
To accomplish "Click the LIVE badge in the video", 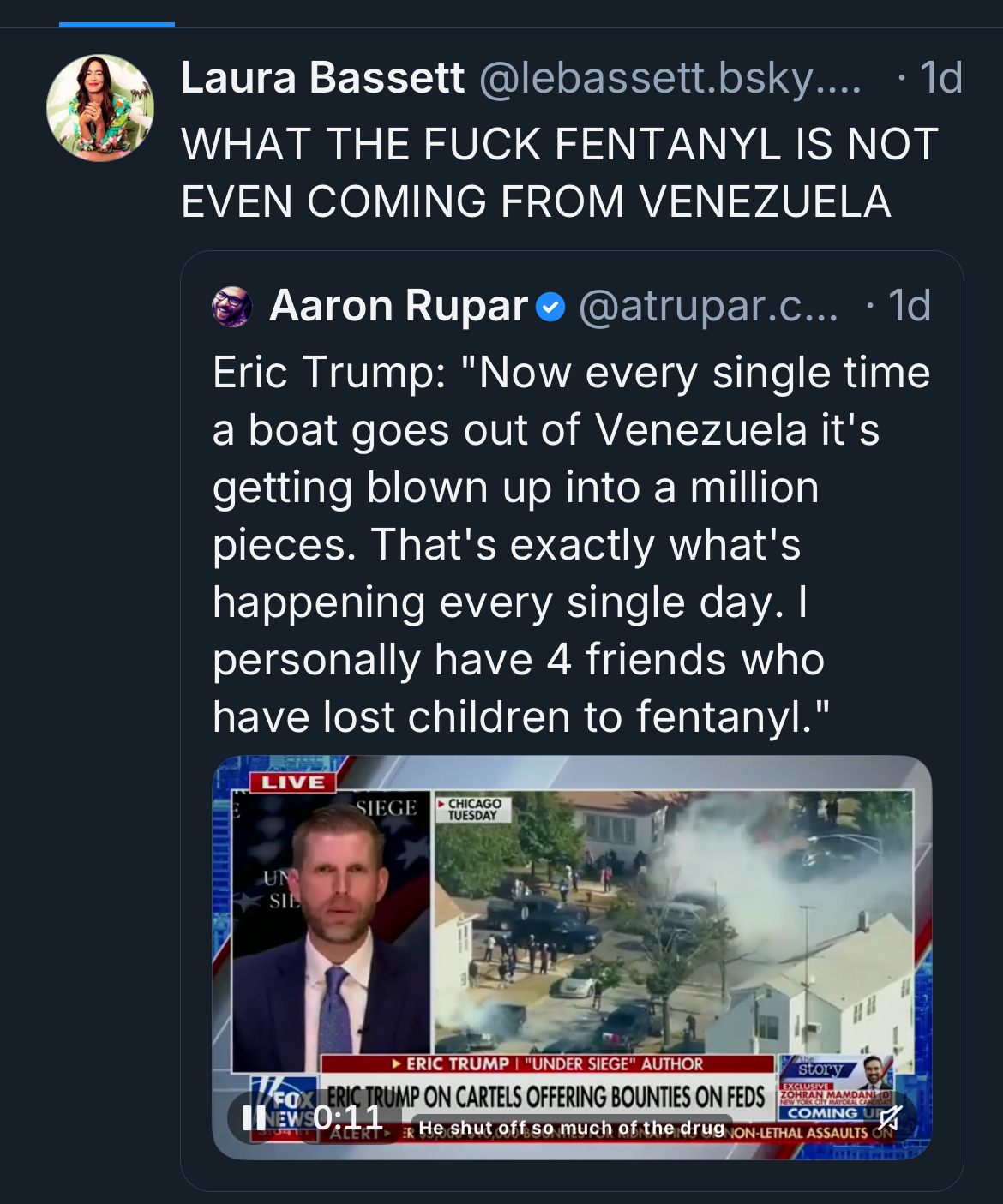I will coord(293,782).
